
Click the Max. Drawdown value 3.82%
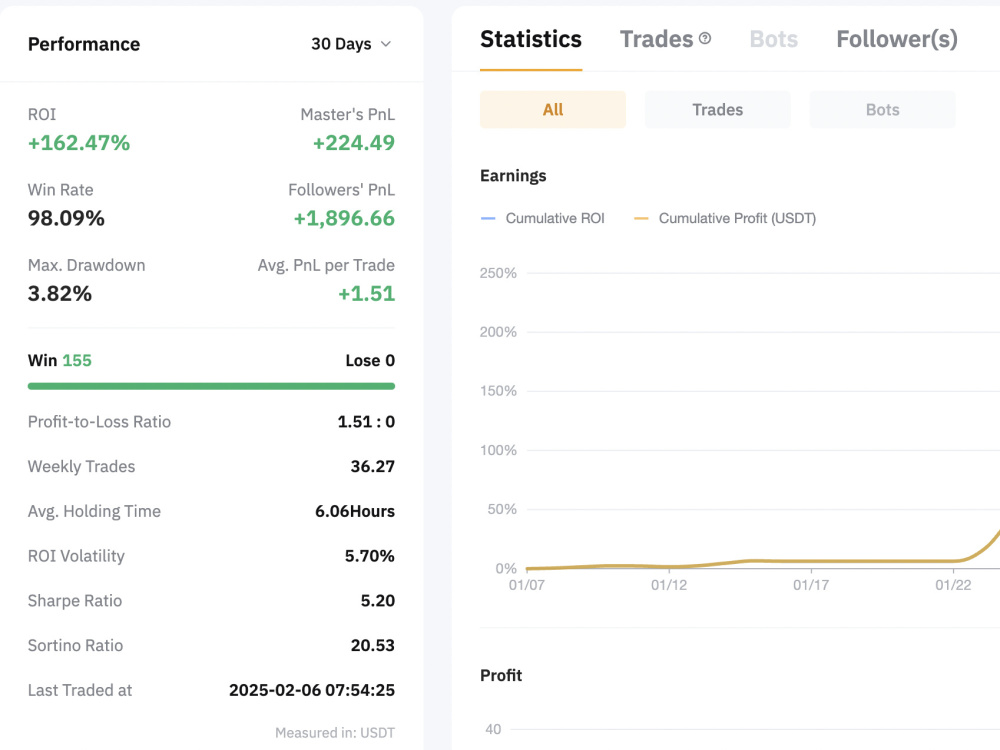pos(59,293)
